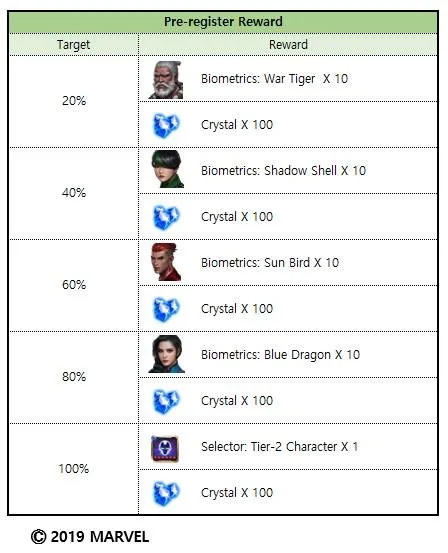Image resolution: width=448 pixels, height=553 pixels.
Task: Click the Target column header
Action: click(73, 45)
